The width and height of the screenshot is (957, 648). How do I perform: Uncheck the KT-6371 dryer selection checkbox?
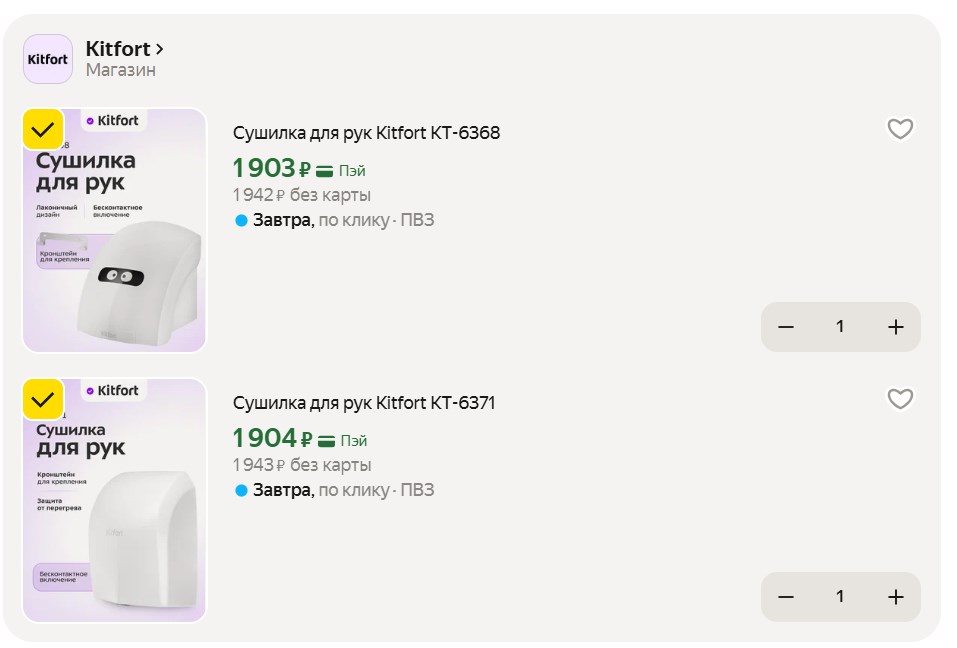coord(43,400)
